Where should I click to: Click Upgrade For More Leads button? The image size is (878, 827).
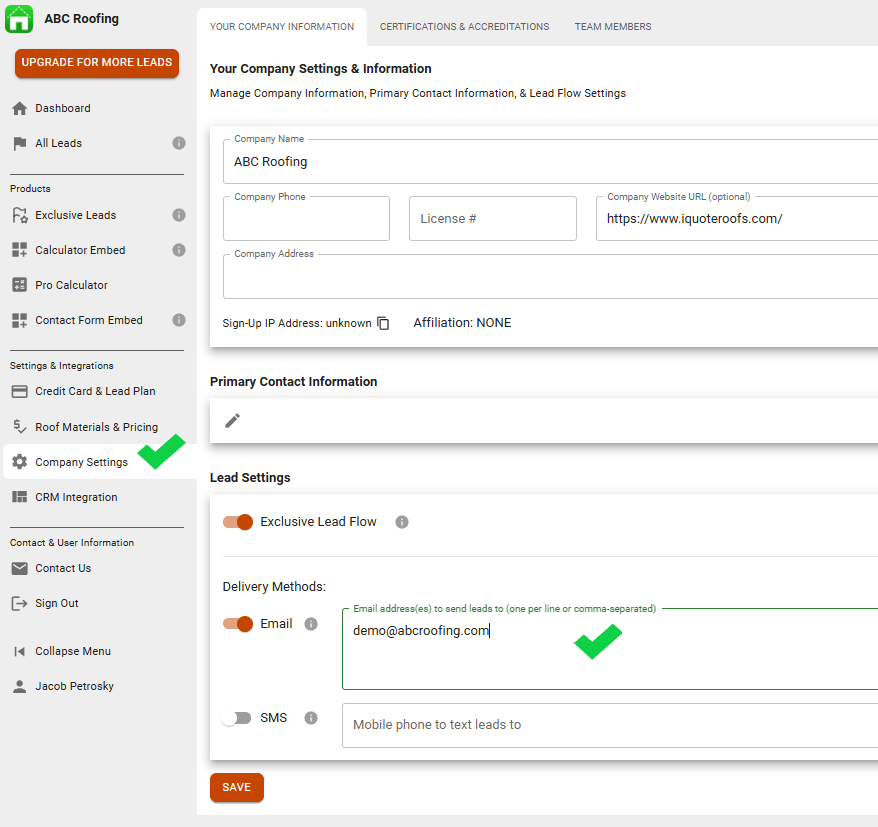(x=97, y=63)
